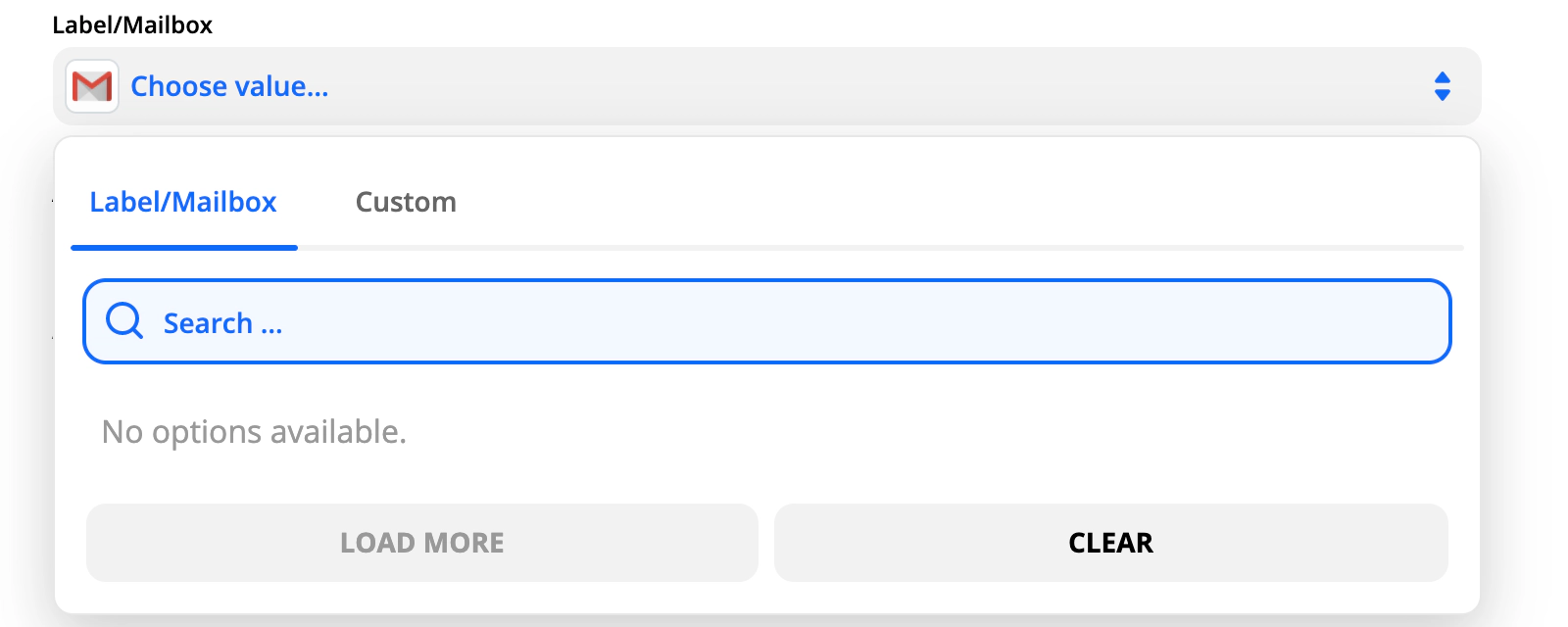This screenshot has width=1568, height=627.
Task: Click the Gmail envelope icon
Action: (x=92, y=86)
